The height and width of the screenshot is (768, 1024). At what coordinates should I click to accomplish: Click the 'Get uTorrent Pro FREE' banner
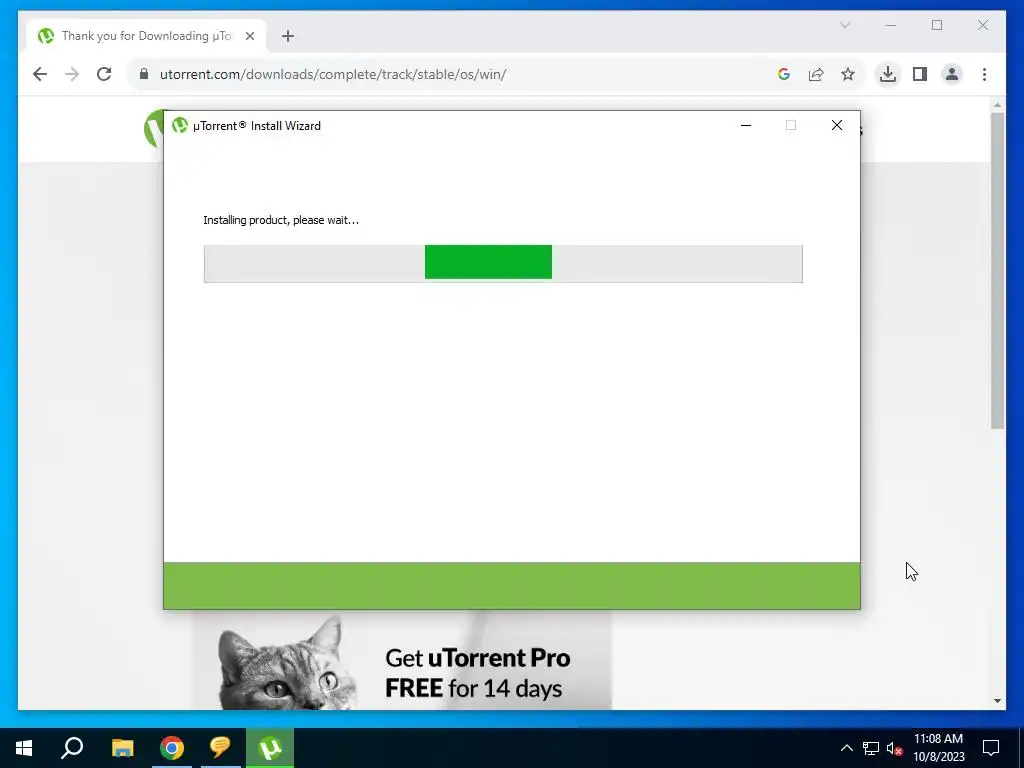(x=402, y=662)
